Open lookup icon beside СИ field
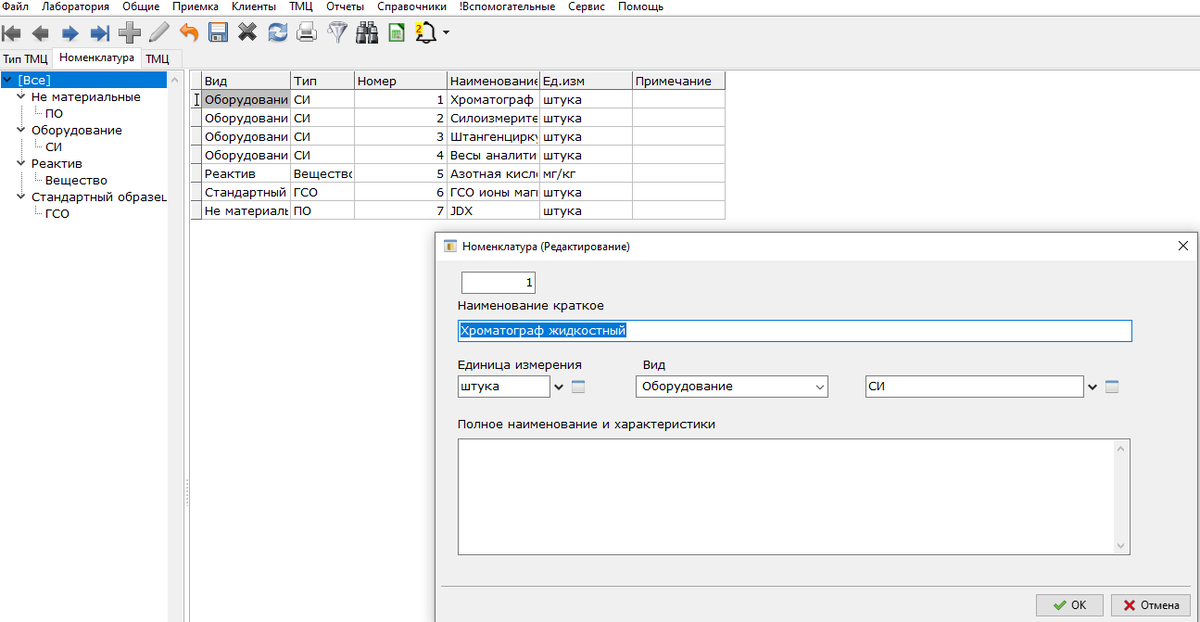The height and width of the screenshot is (622, 1200). pos(1112,387)
